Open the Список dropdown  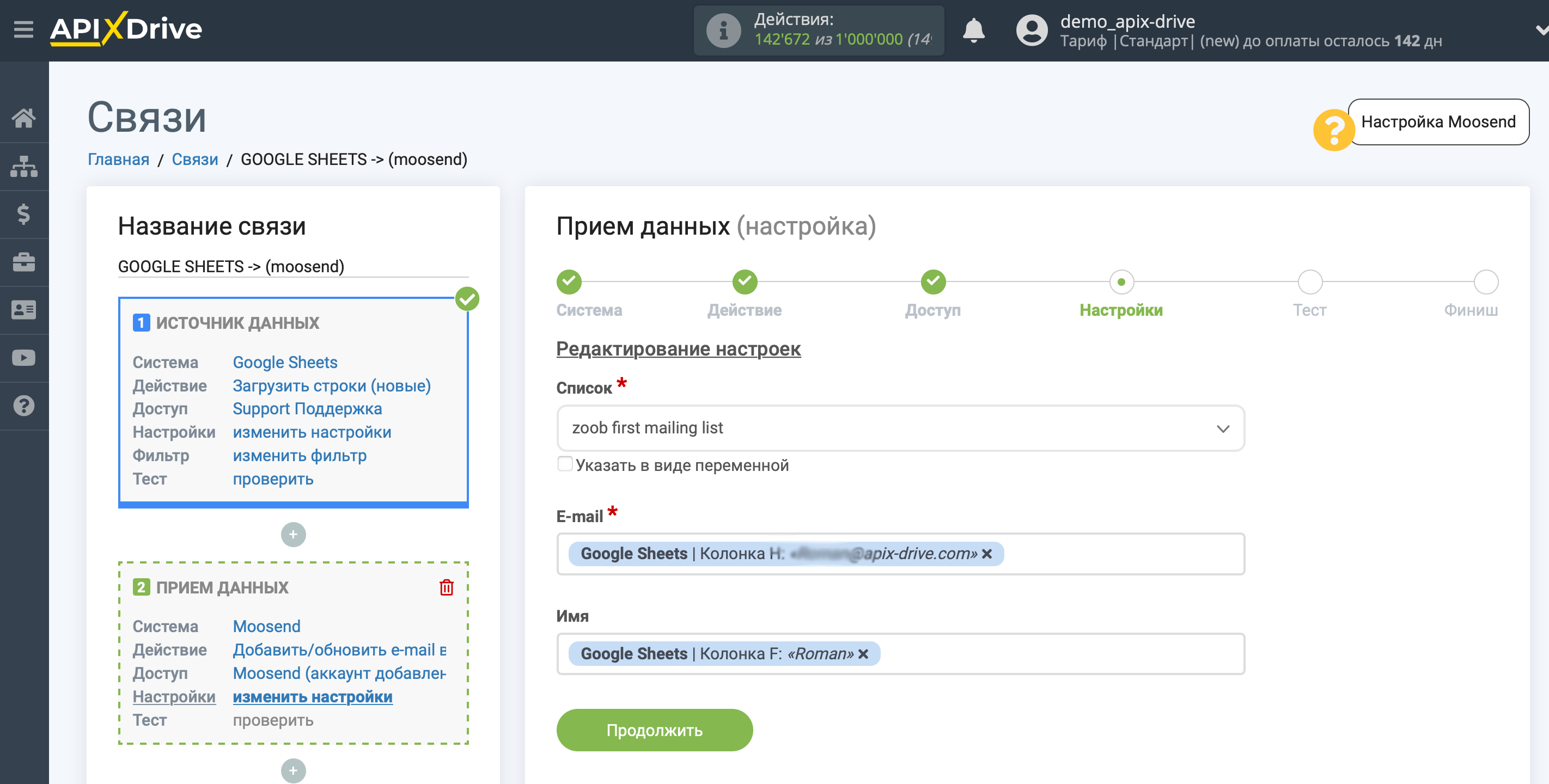click(x=900, y=428)
